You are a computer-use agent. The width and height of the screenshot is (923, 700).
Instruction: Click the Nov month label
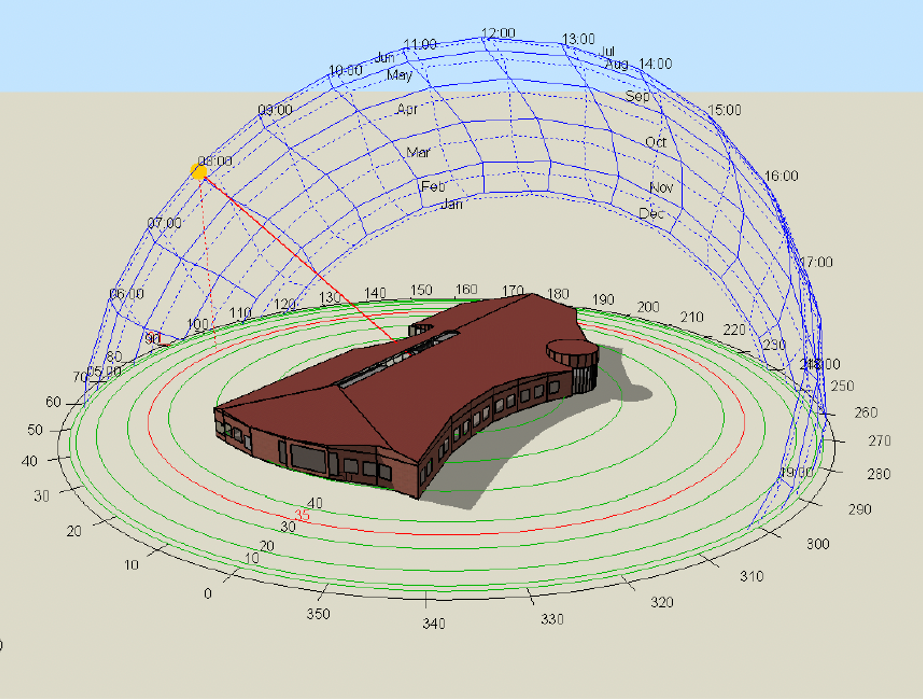(x=661, y=188)
